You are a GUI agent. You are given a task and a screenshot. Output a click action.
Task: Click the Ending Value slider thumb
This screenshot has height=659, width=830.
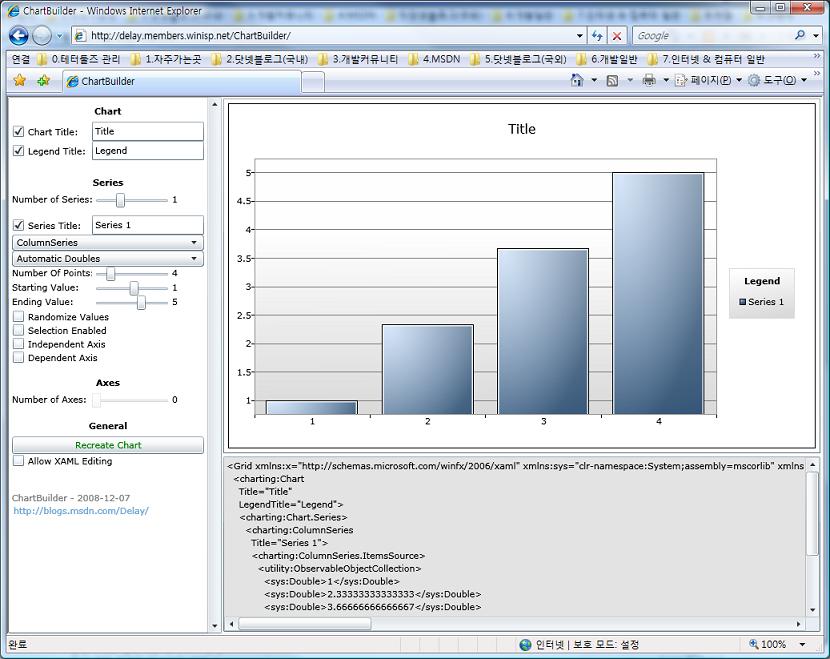pyautogui.click(x=141, y=302)
